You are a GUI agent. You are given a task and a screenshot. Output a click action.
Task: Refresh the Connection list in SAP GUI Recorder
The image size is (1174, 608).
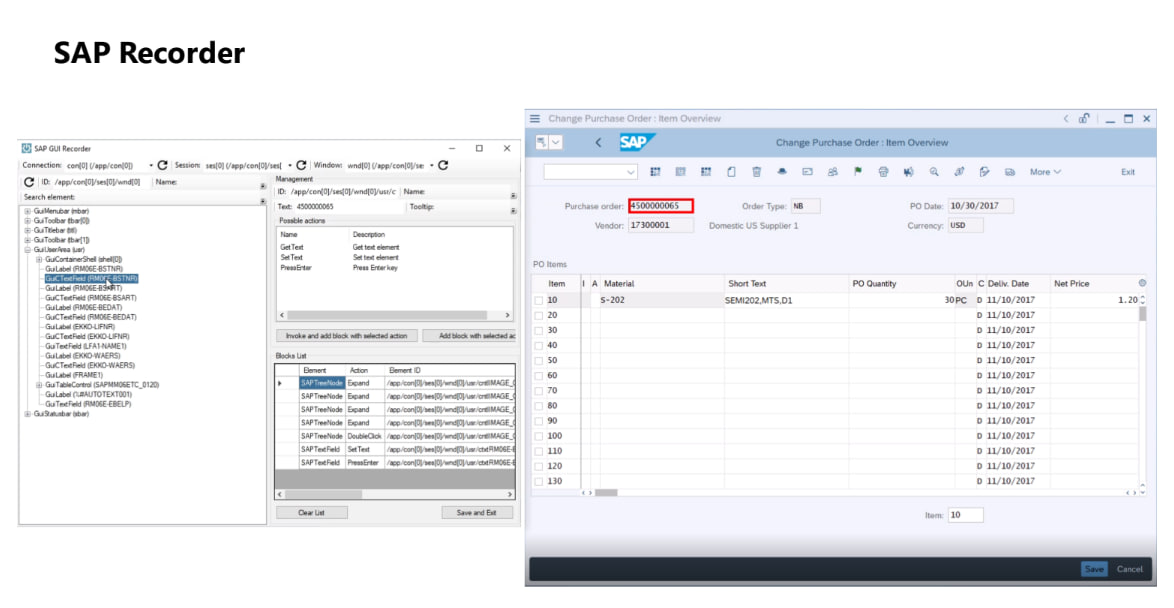click(x=162, y=165)
